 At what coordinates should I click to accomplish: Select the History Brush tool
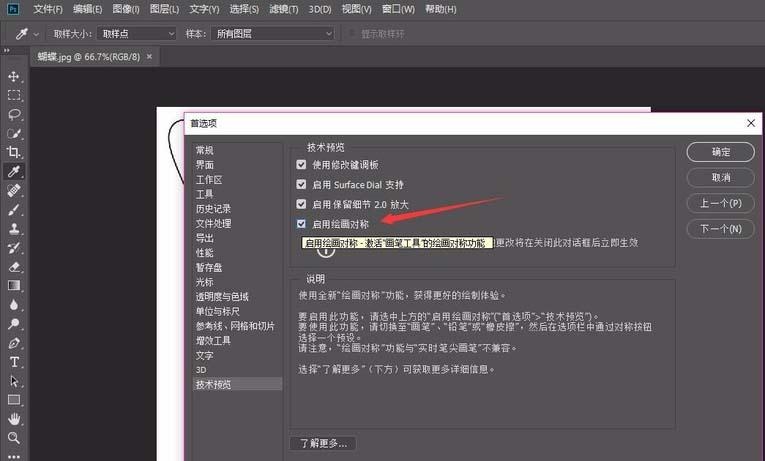point(14,247)
